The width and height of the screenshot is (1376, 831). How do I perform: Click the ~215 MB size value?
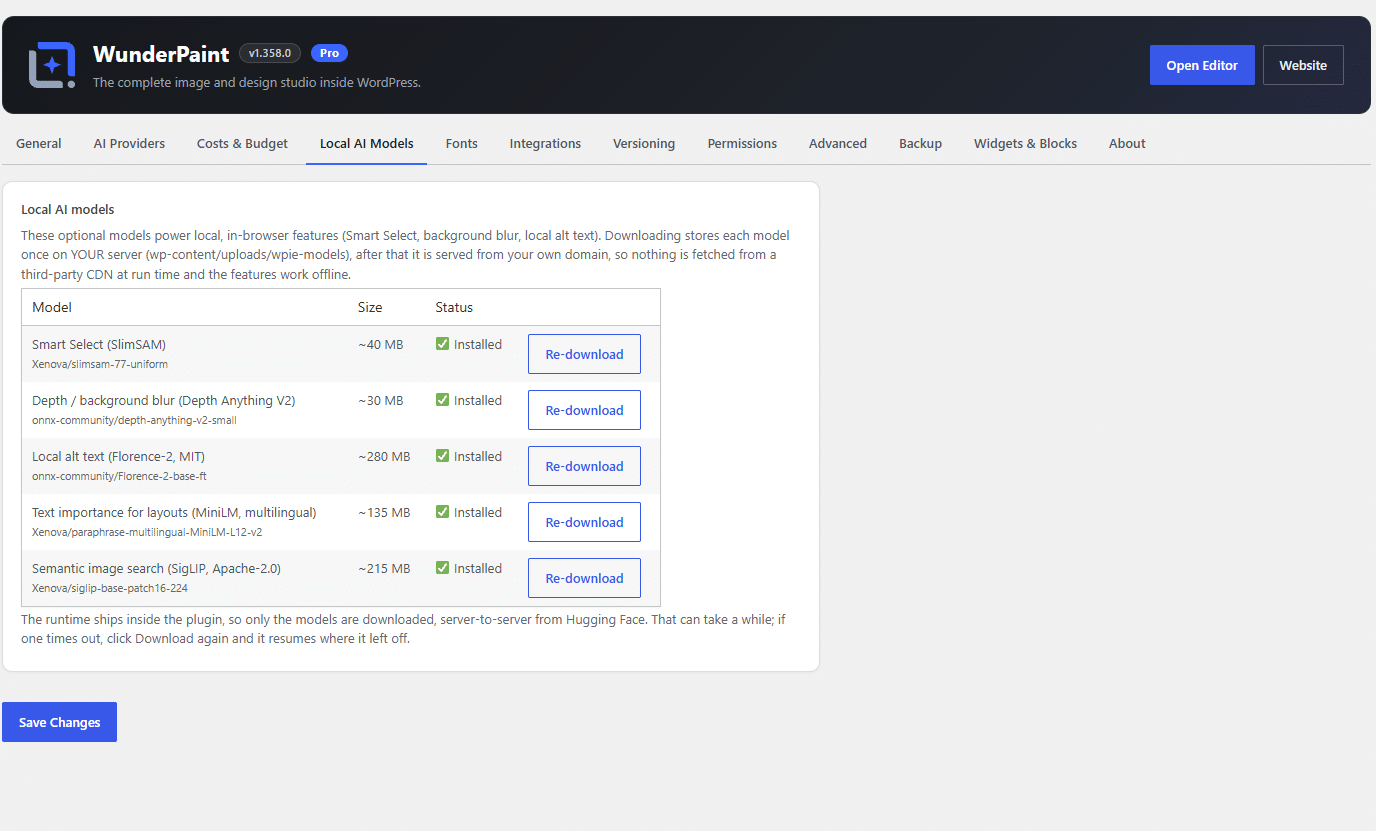tap(384, 568)
